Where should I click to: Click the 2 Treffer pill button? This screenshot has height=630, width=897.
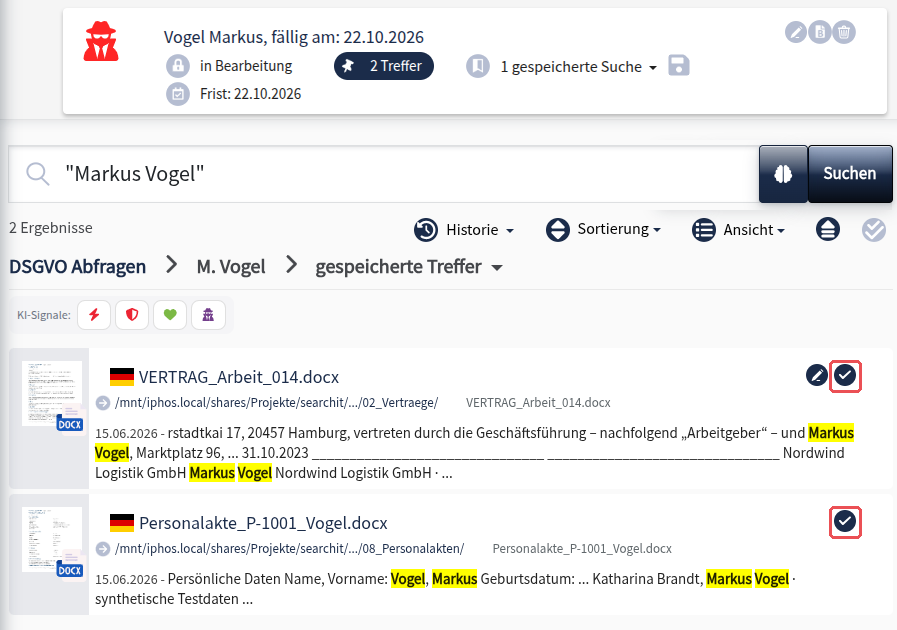coord(384,66)
